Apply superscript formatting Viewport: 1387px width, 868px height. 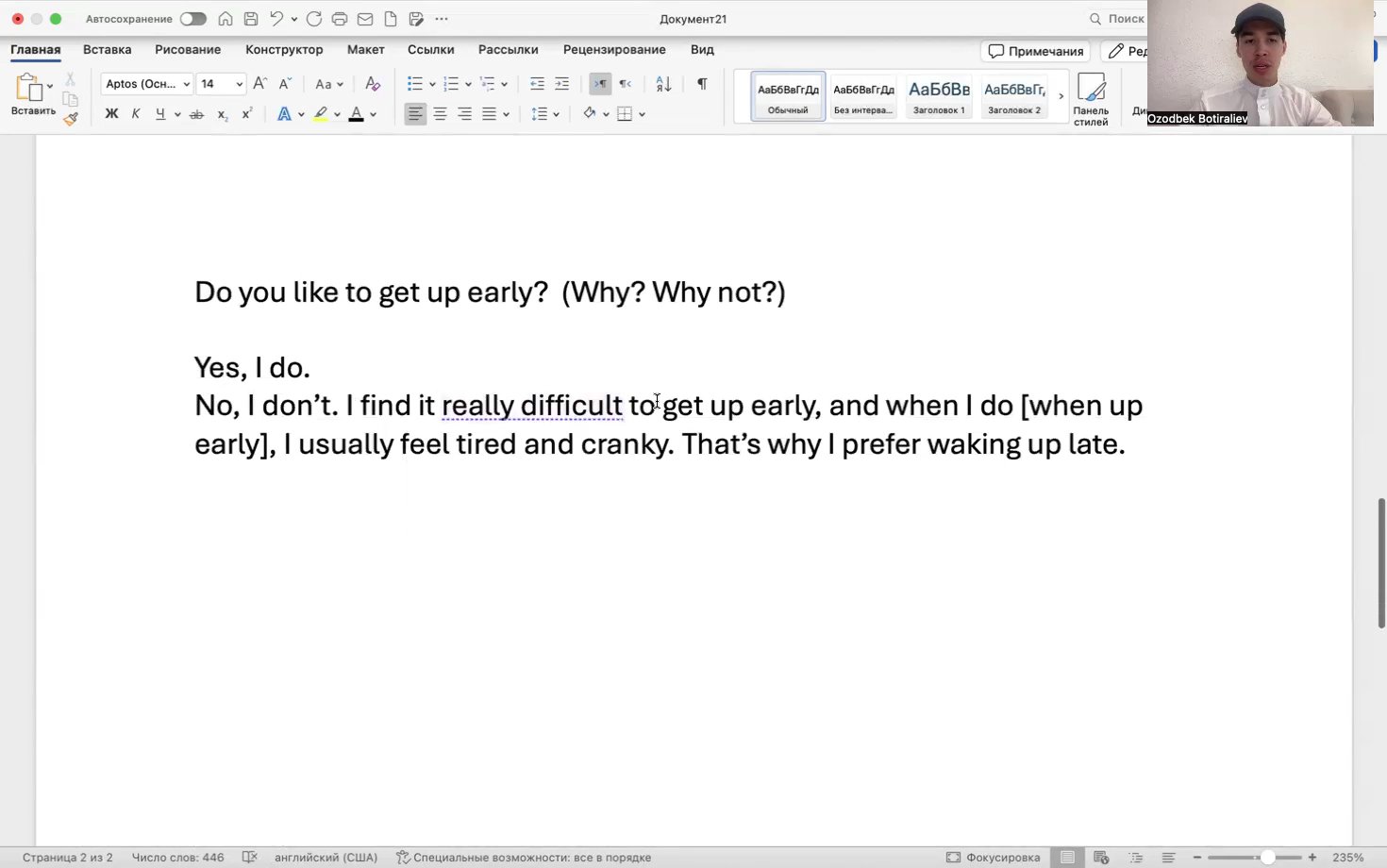[246, 113]
